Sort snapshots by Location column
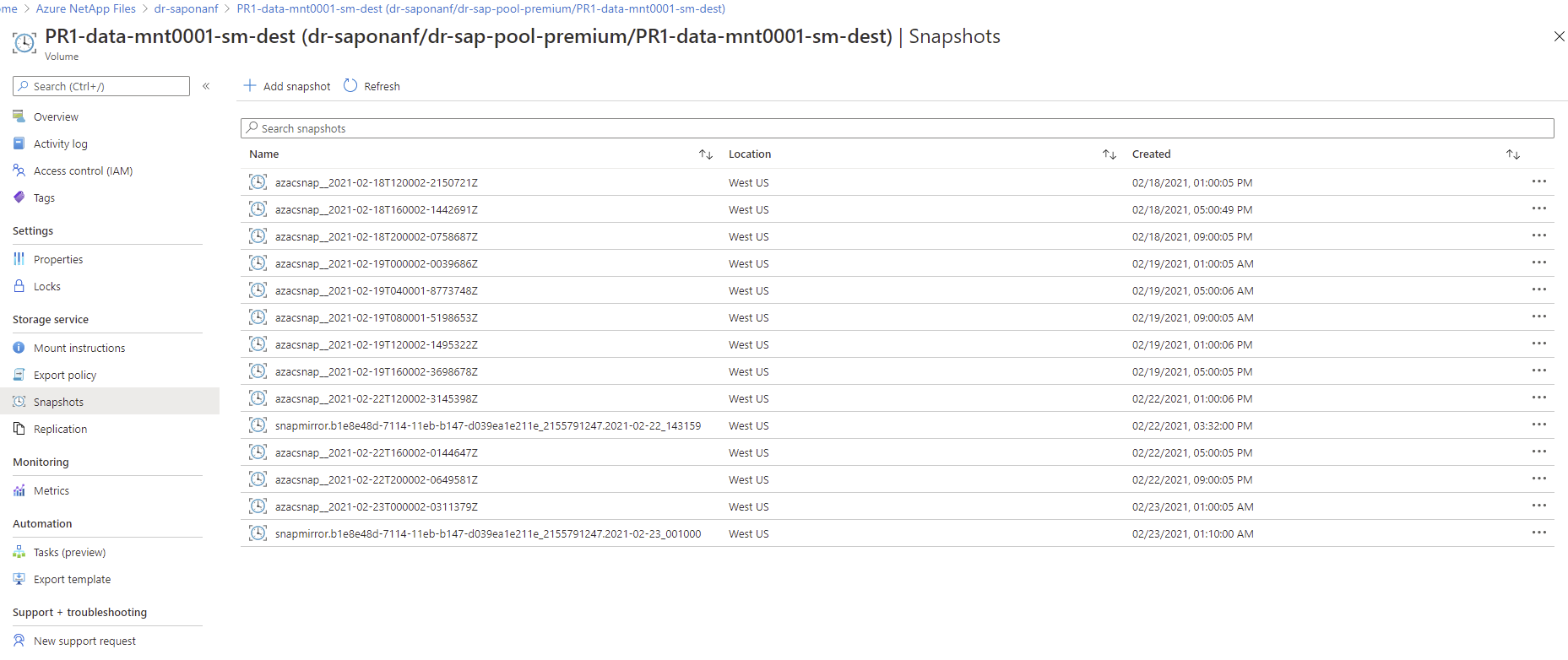The width and height of the screenshot is (1568, 660). [1110, 154]
